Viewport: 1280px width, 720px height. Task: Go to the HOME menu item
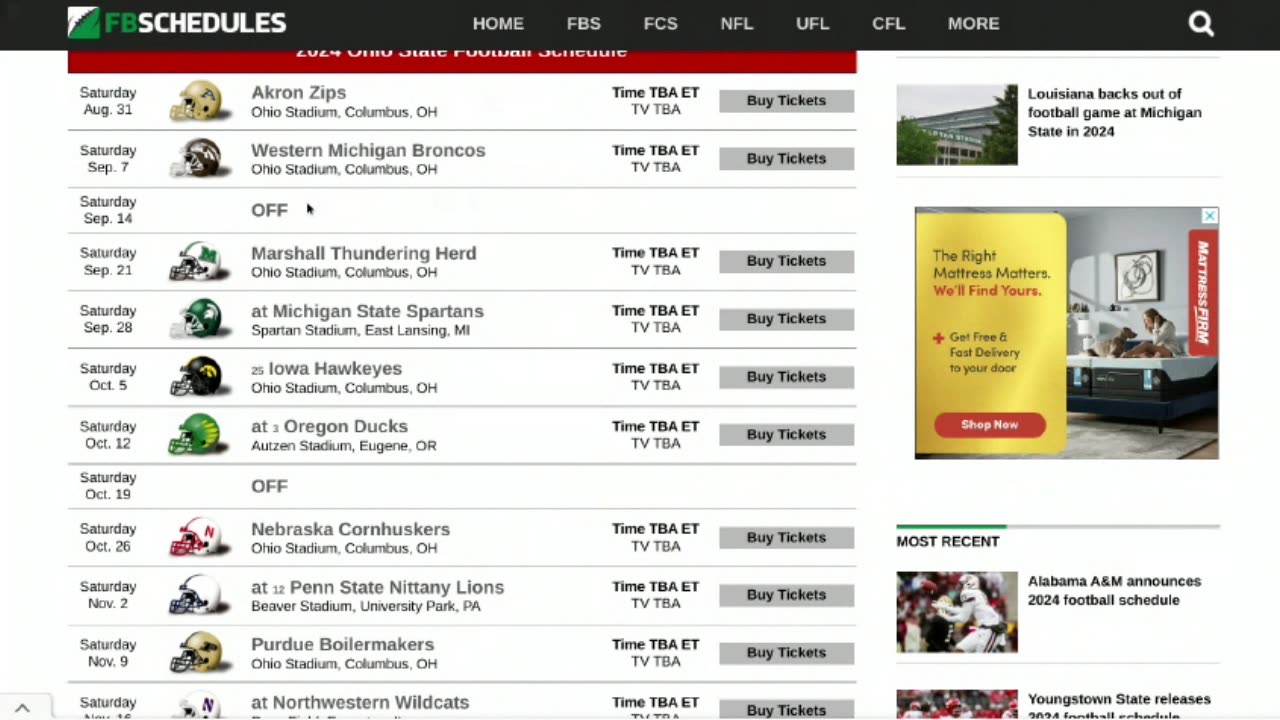pos(498,24)
